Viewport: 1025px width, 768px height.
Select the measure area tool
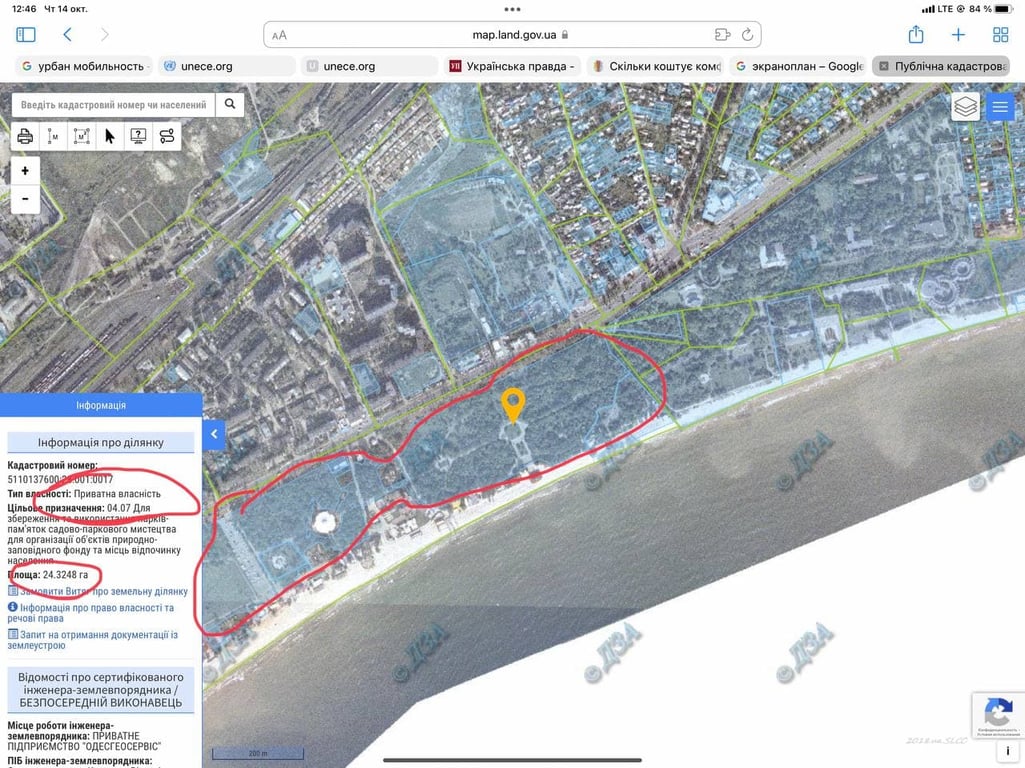click(x=81, y=136)
